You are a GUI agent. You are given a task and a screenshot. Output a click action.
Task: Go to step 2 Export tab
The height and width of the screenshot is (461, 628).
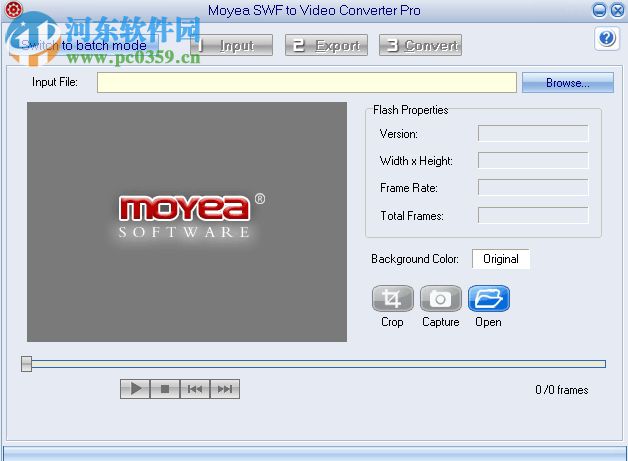coord(326,45)
